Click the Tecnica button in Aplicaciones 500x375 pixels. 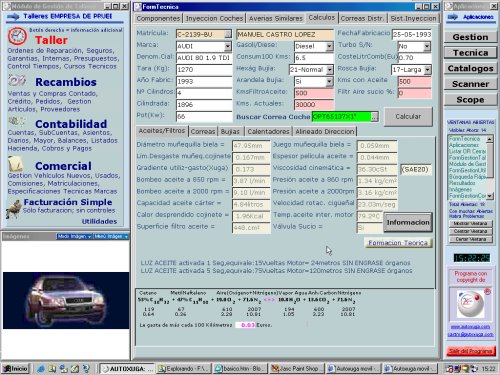470,53
